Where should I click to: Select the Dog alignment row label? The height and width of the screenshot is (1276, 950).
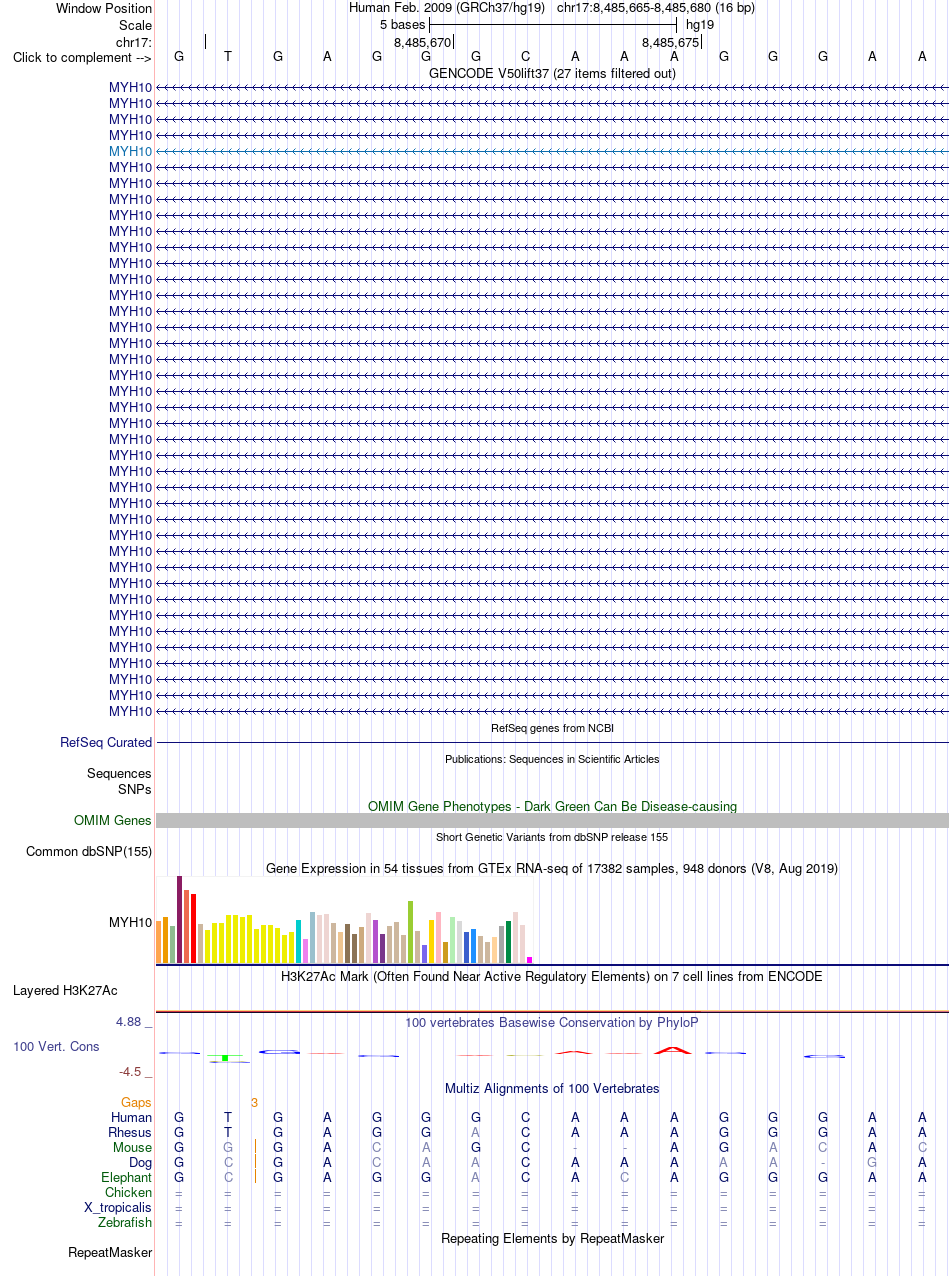tap(140, 1163)
